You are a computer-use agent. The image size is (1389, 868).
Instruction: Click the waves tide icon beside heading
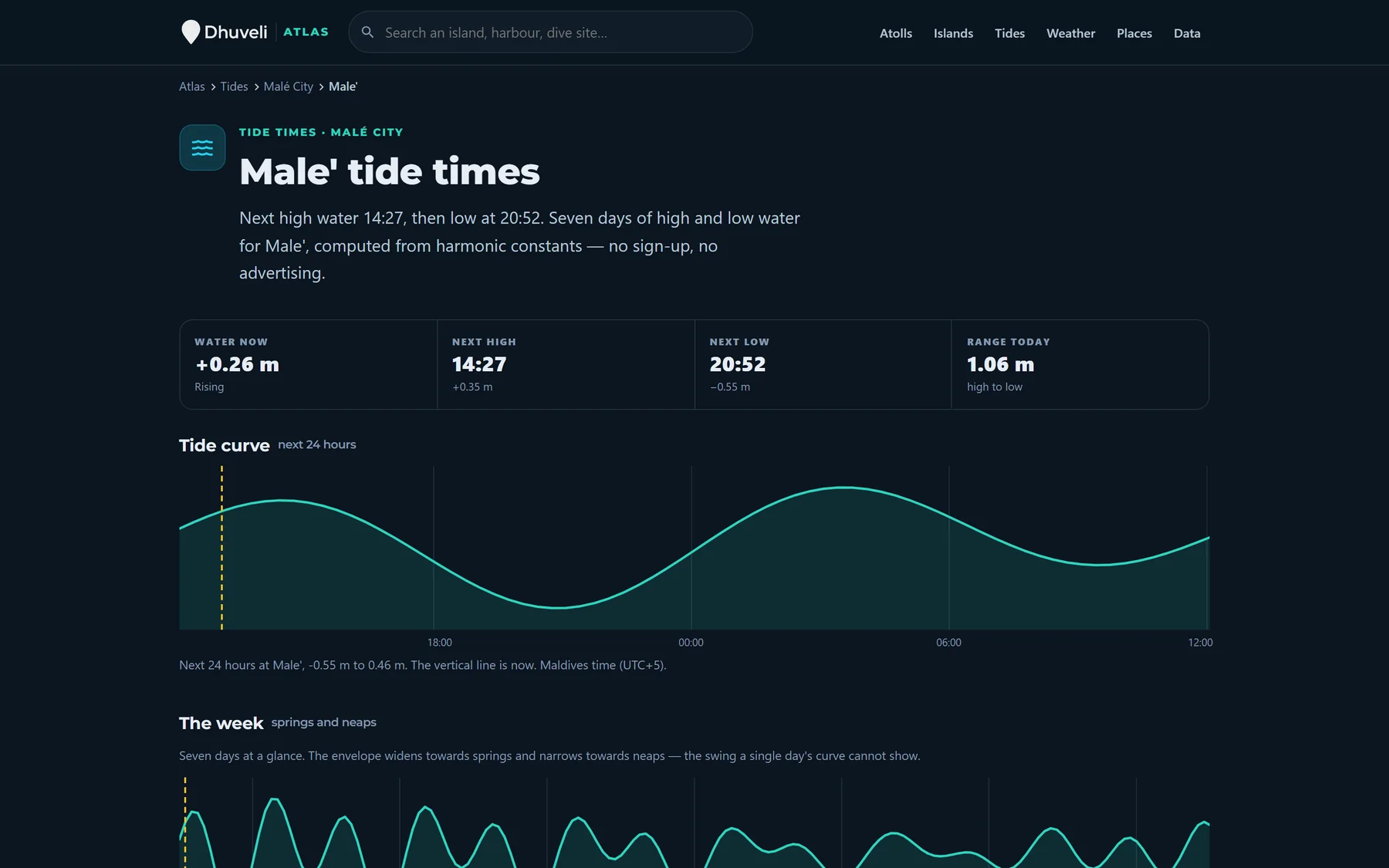(x=202, y=147)
